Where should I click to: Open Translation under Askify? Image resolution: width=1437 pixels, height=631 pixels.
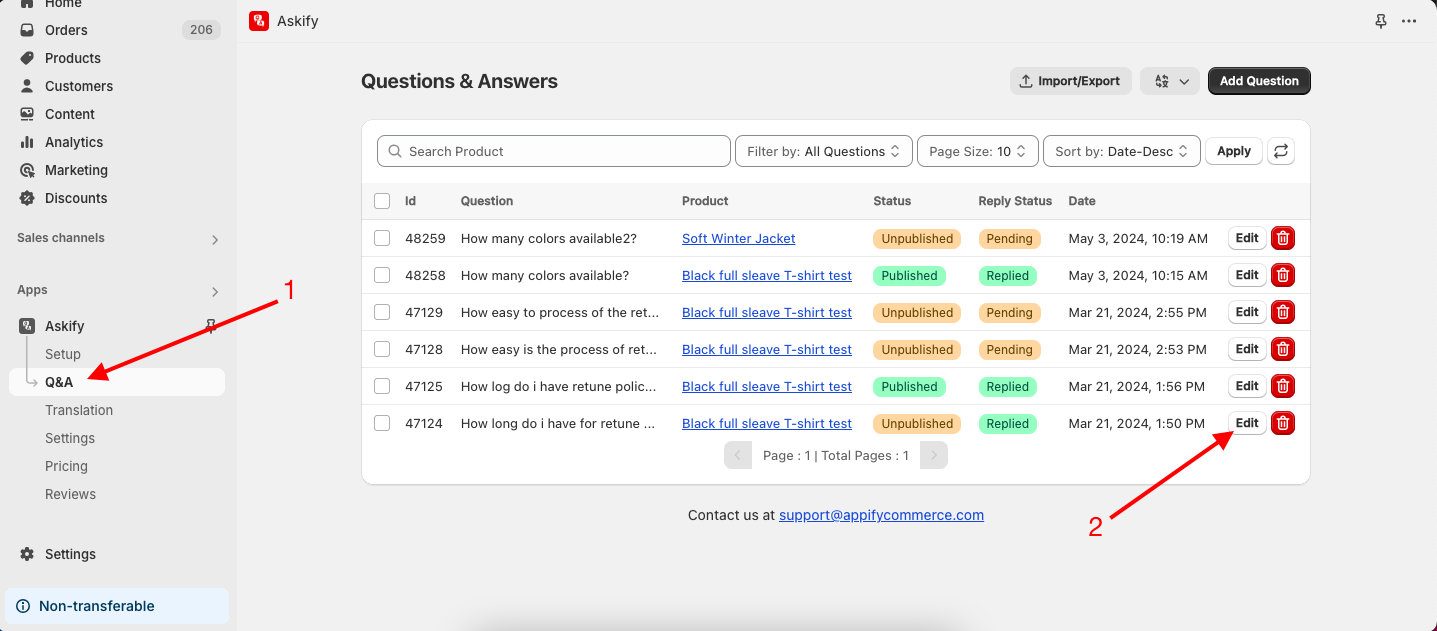(x=79, y=410)
